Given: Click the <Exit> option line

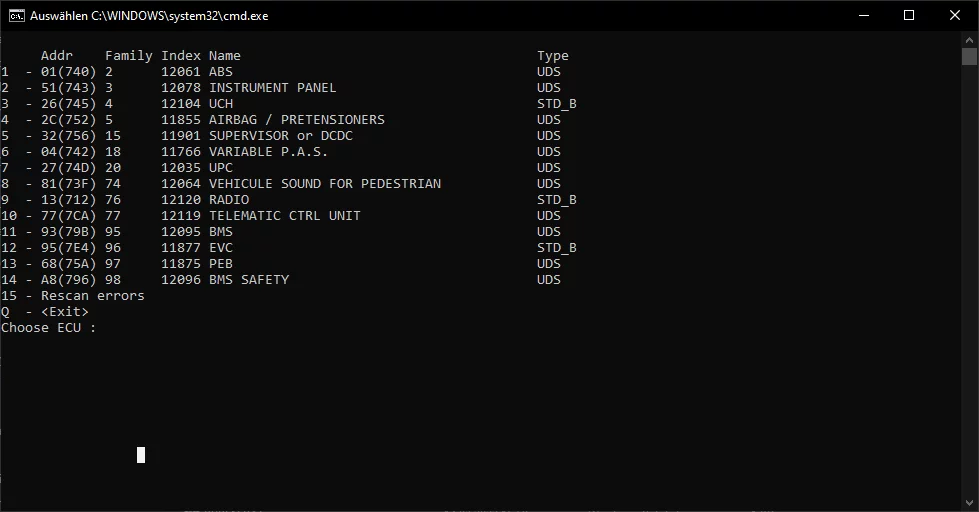Looking at the screenshot, I should tap(64, 312).
